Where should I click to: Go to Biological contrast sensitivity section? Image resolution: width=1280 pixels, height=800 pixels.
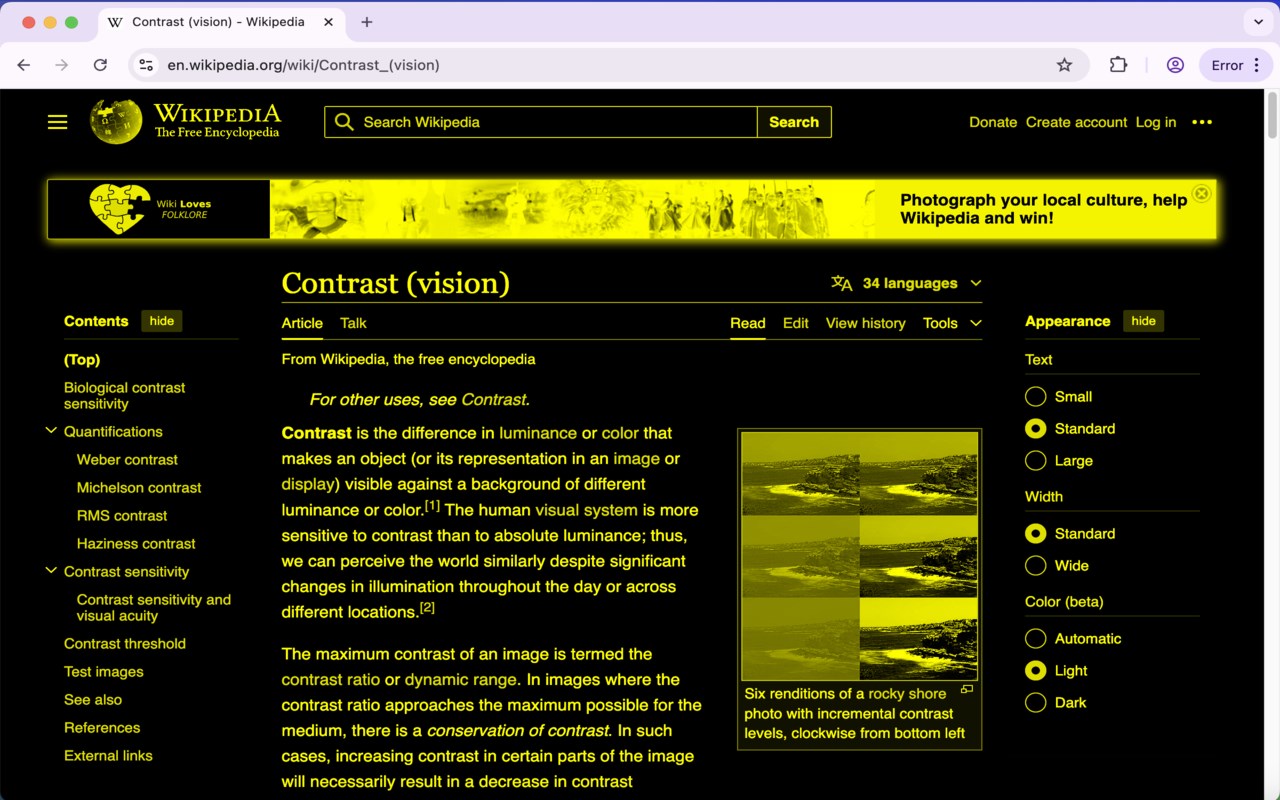pyautogui.click(x=124, y=396)
